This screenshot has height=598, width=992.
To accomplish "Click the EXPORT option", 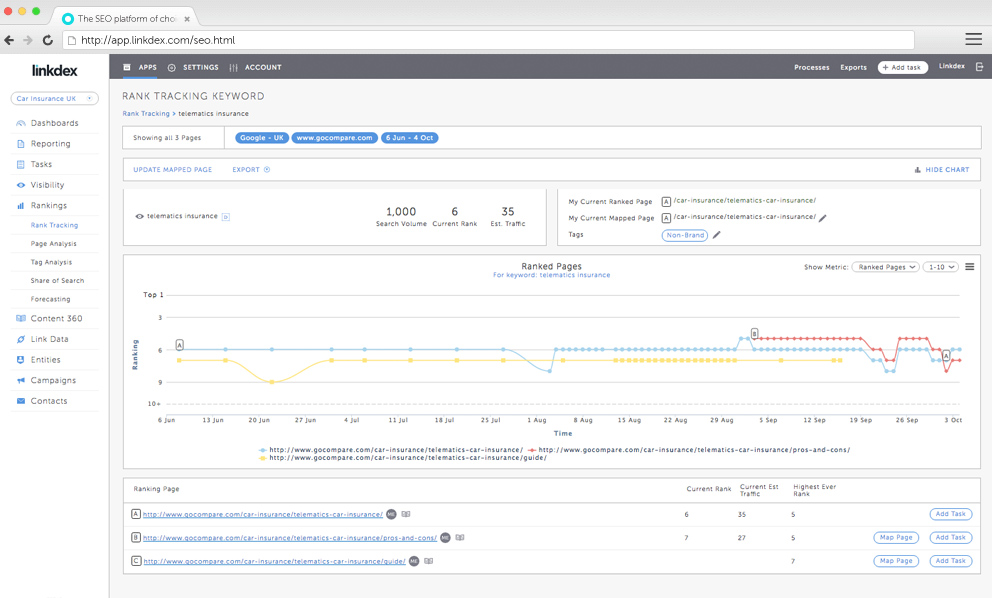I will [251, 170].
